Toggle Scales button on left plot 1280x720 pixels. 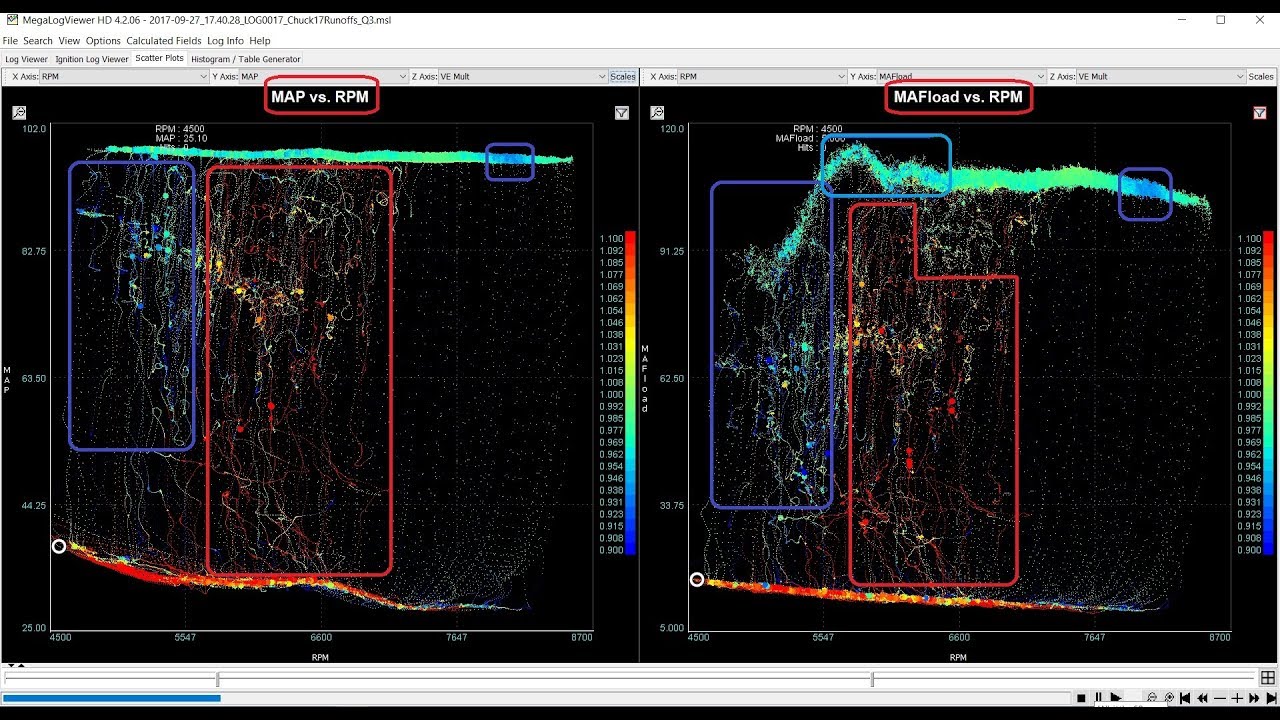(623, 76)
